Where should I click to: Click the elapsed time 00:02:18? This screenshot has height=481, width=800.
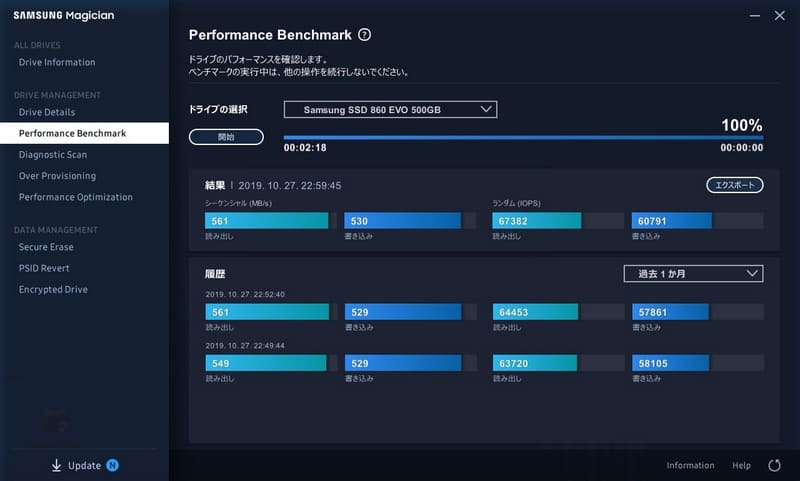tap(305, 148)
